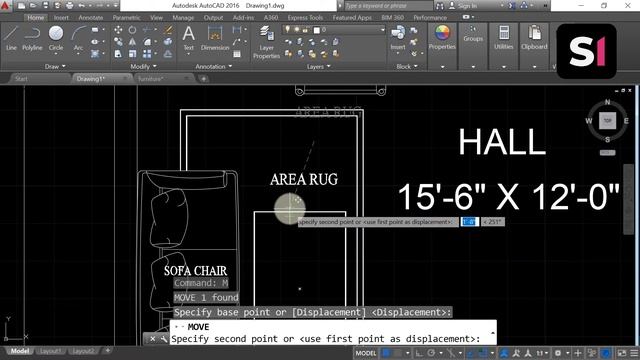Select the Arc tool
The image size is (640, 360).
click(78, 38)
